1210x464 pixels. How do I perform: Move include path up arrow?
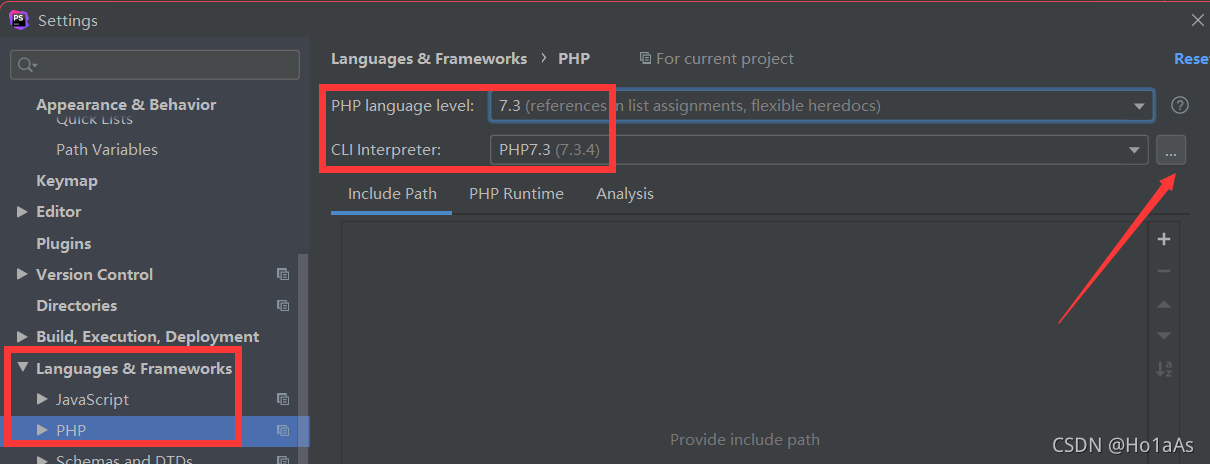pyautogui.click(x=1163, y=304)
